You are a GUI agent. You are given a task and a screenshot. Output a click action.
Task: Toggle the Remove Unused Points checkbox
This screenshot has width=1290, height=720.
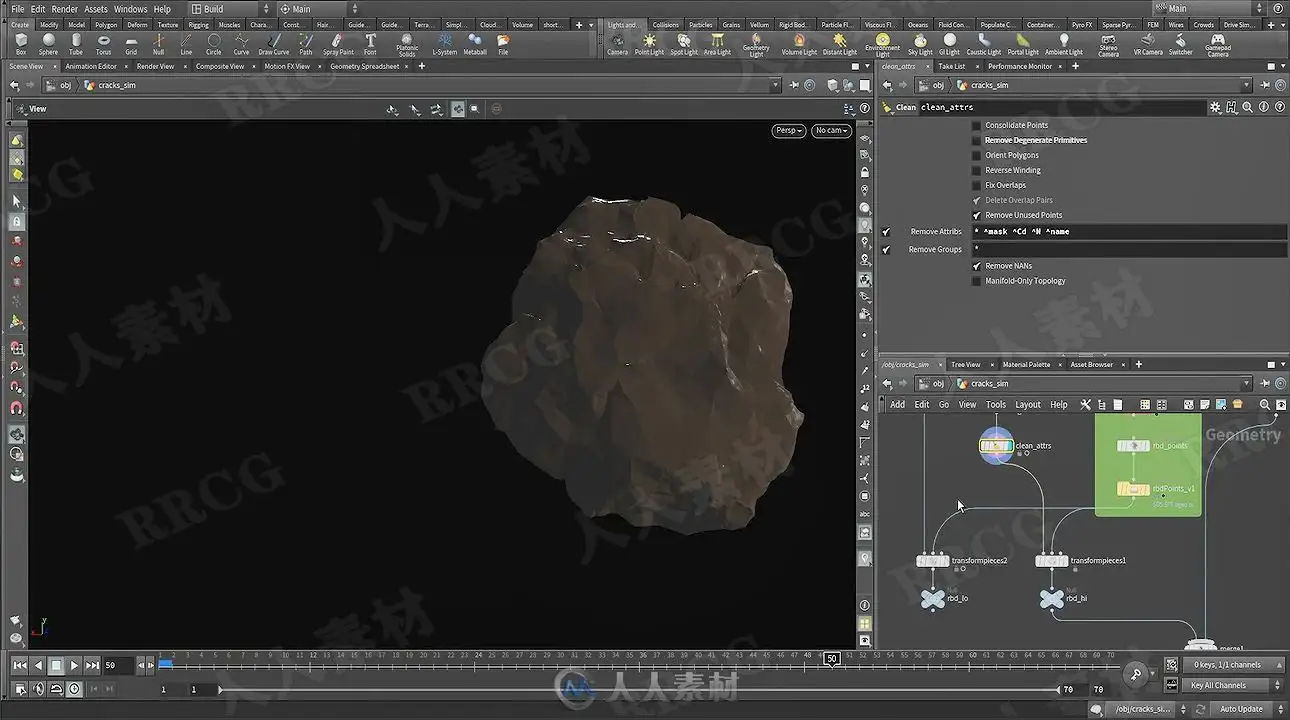pyautogui.click(x=977, y=215)
